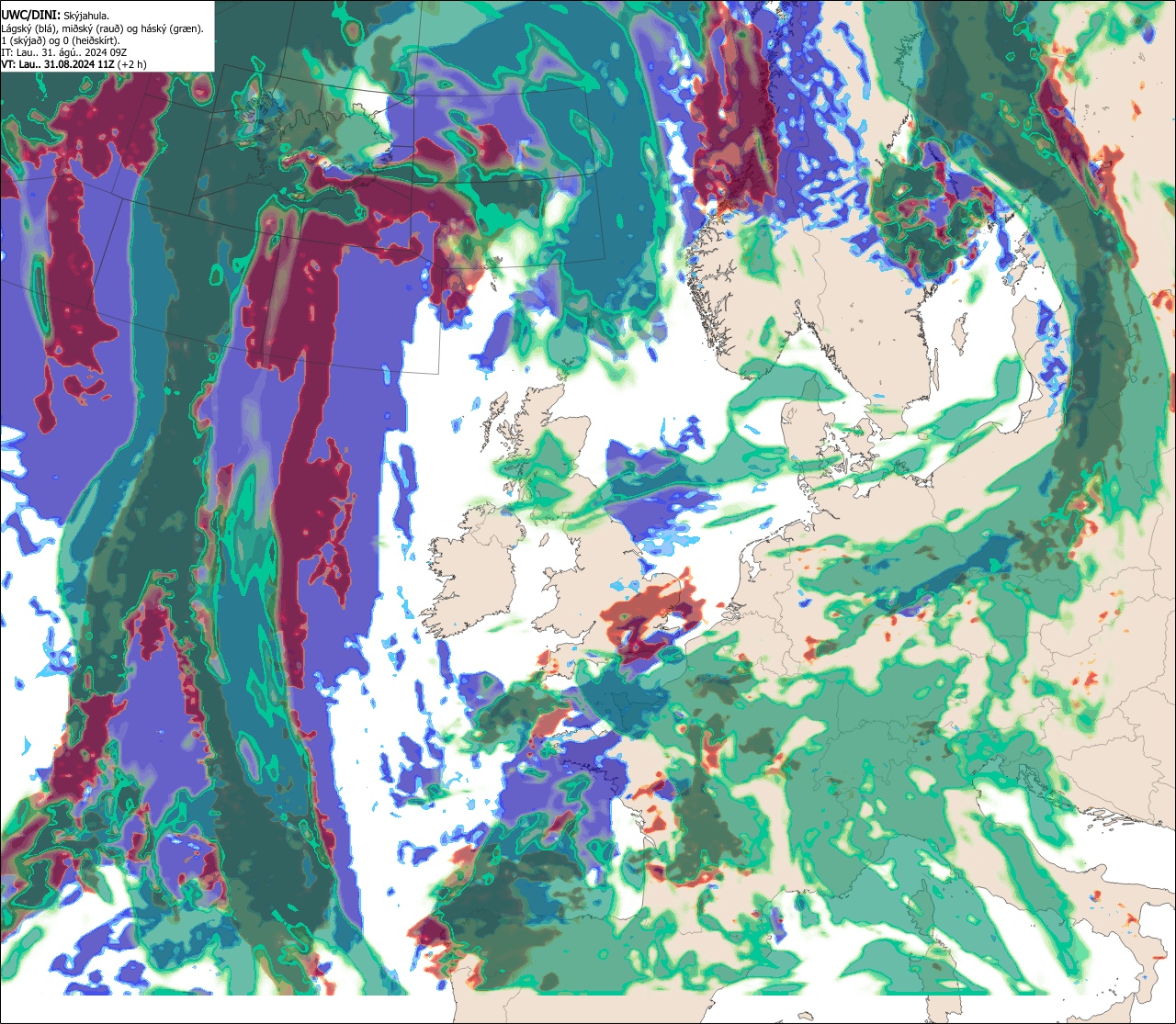Click the "UWC/DINI: Skýjahula." title text
Screen dimensions: 1176x1024
click(x=55, y=16)
